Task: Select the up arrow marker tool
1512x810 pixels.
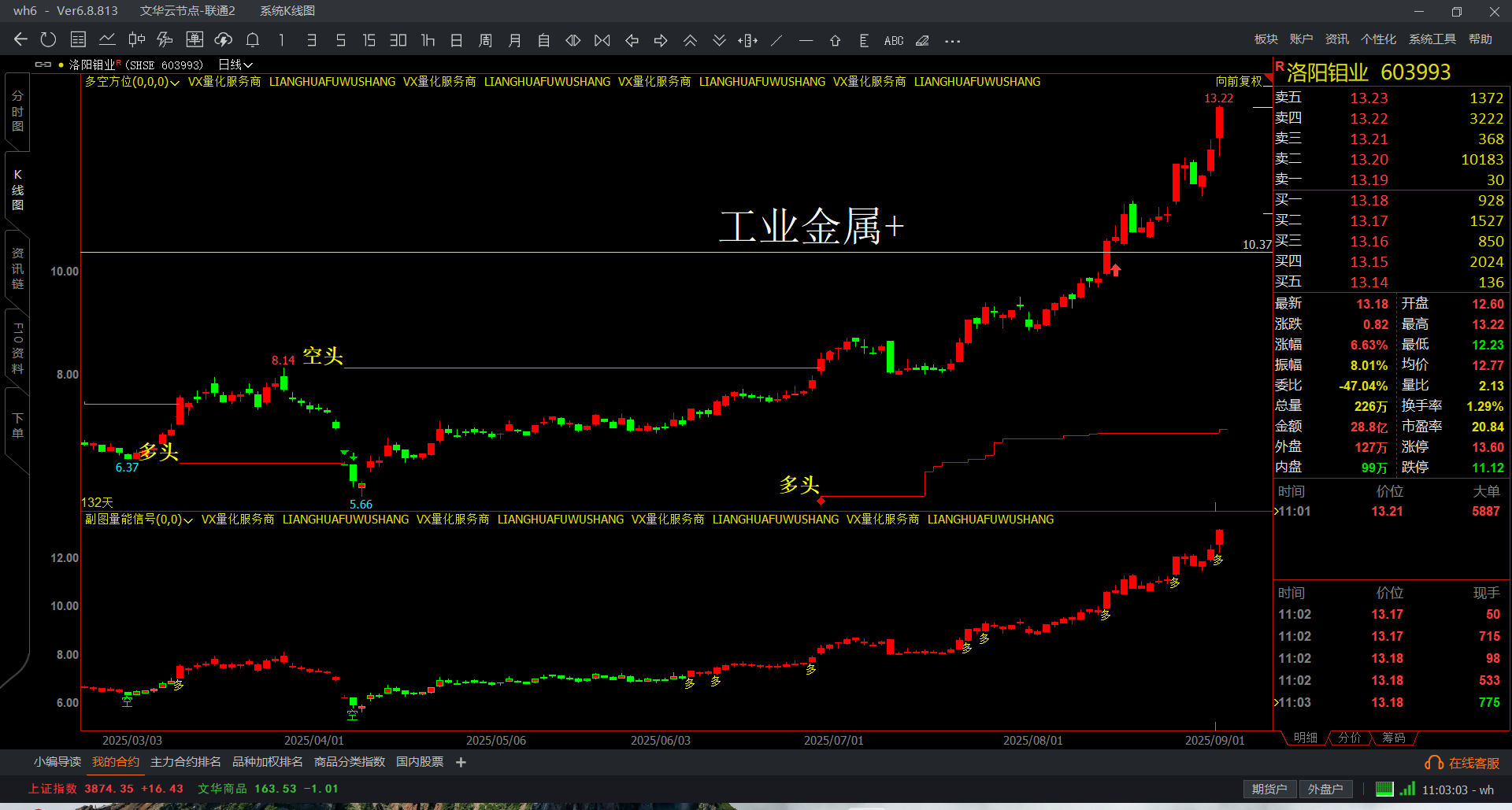Action: (x=835, y=40)
